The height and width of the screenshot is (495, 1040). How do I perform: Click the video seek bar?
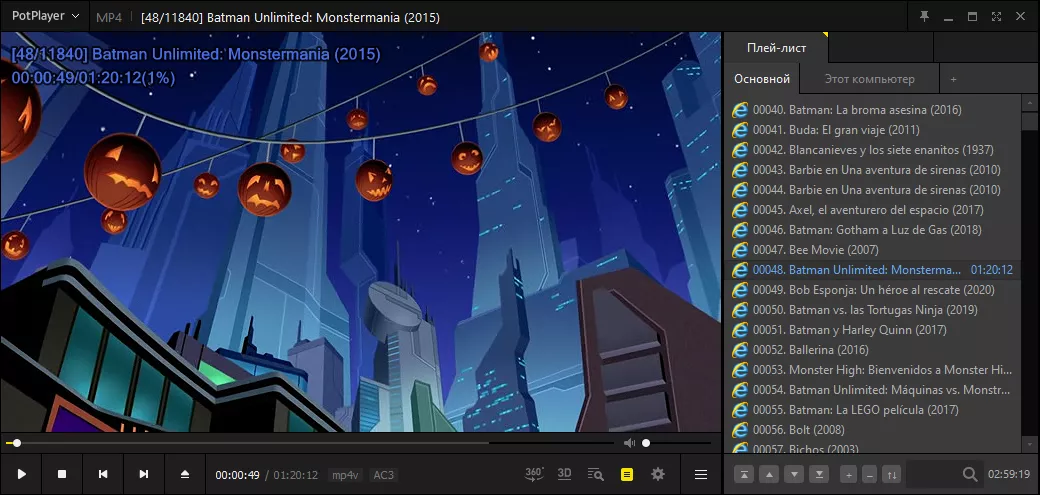click(x=309, y=443)
